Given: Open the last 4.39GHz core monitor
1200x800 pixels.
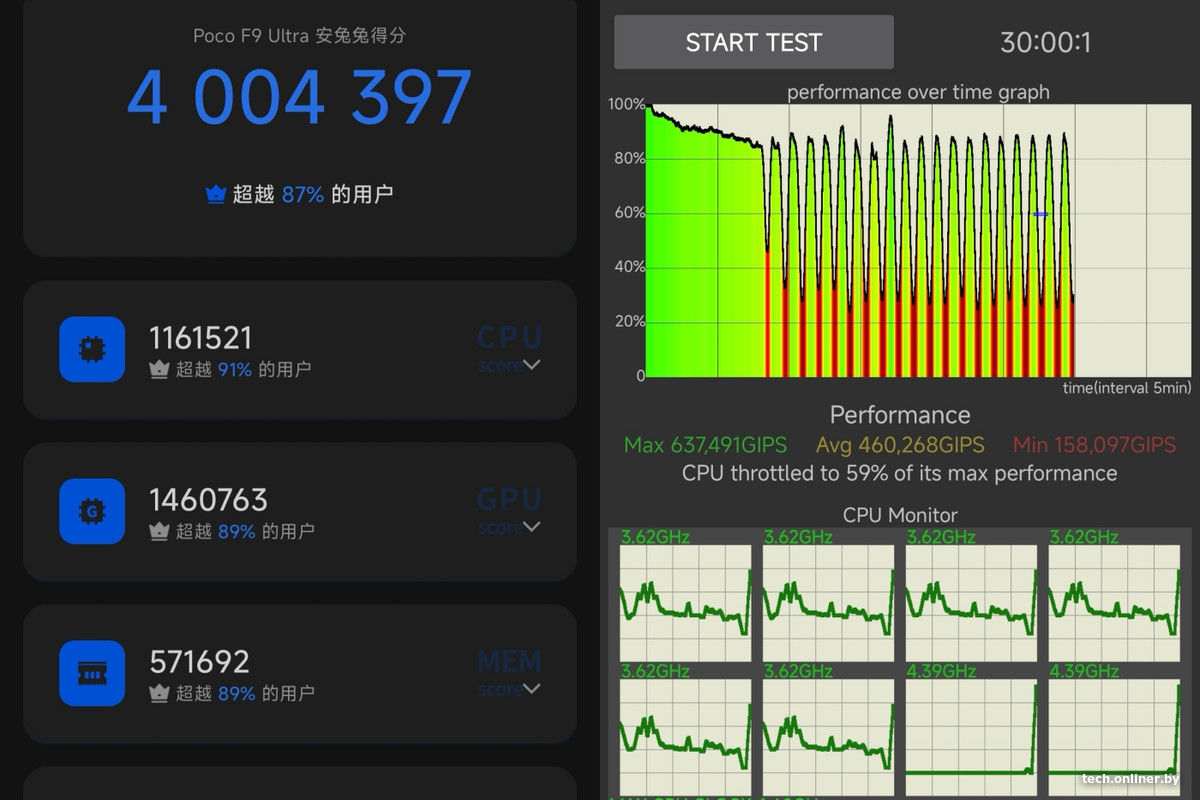Looking at the screenshot, I should tap(1114, 728).
